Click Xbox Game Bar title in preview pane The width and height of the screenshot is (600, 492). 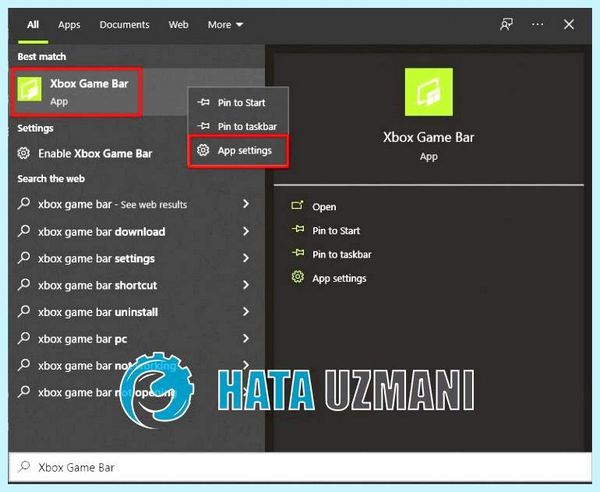tap(429, 137)
